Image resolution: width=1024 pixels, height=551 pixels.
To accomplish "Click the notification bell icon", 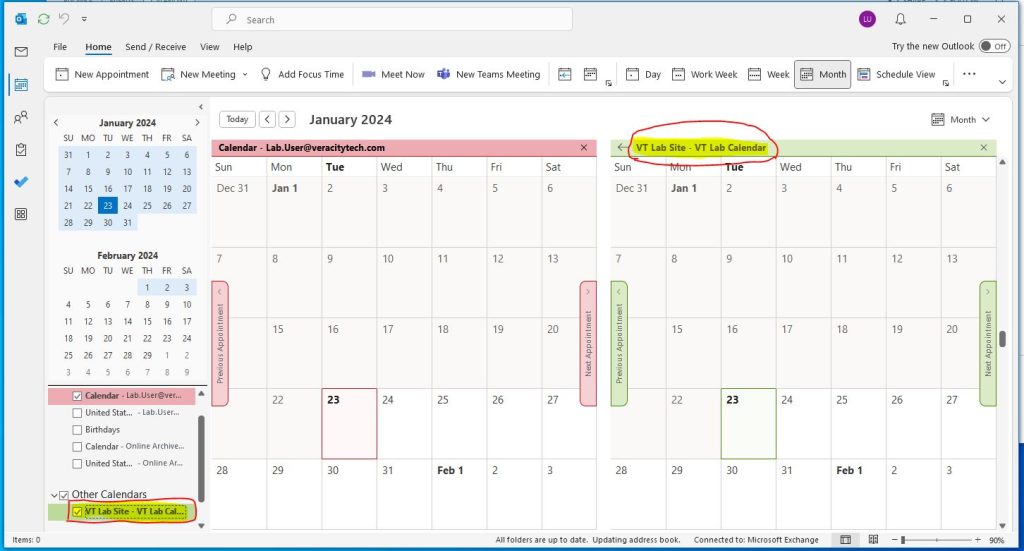I will [x=901, y=19].
